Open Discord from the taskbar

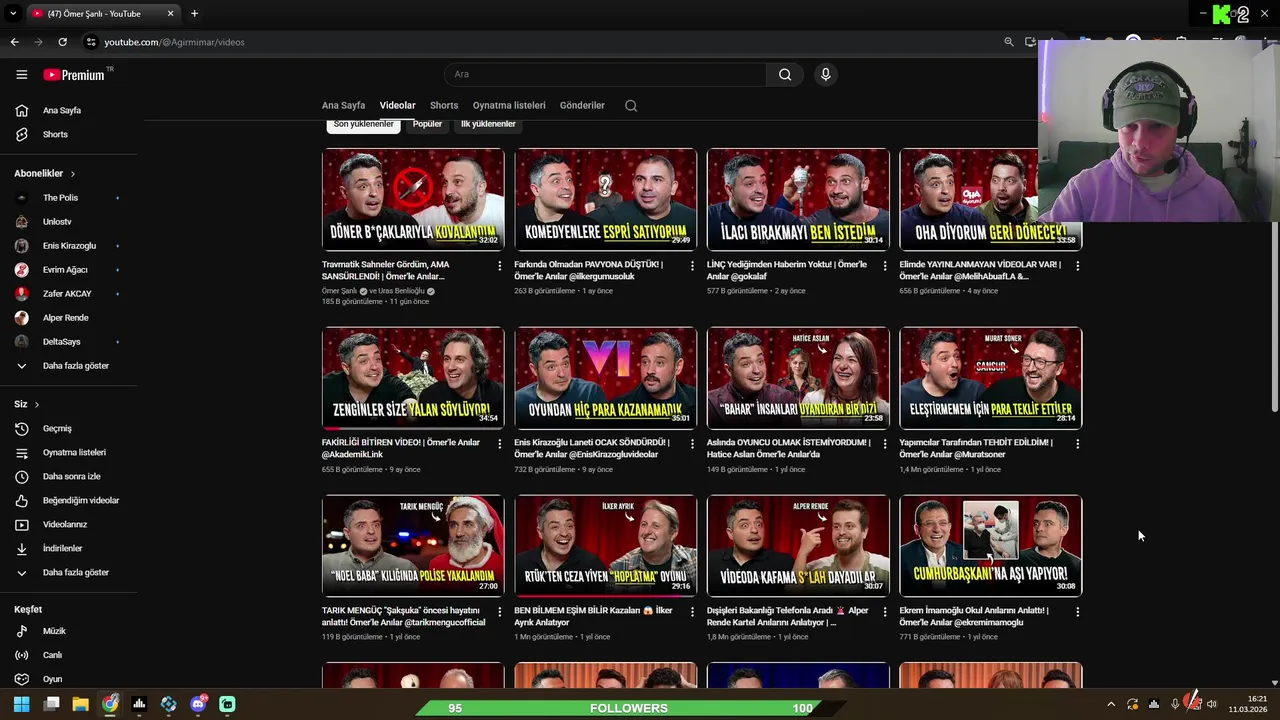tap(198, 704)
